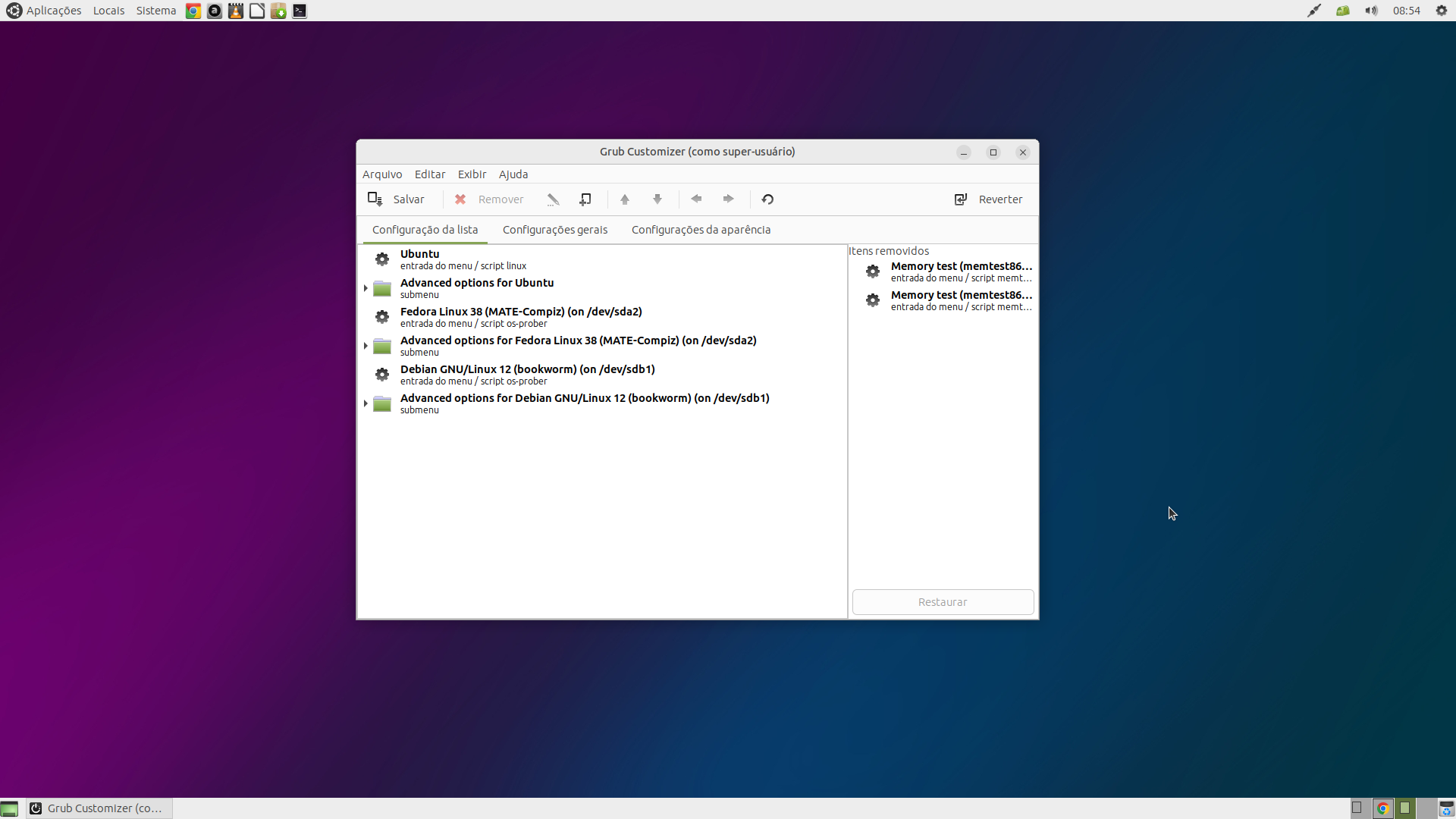
Task: Click gear icon beside Debian GNU/Linux 12 entry
Action: click(382, 375)
